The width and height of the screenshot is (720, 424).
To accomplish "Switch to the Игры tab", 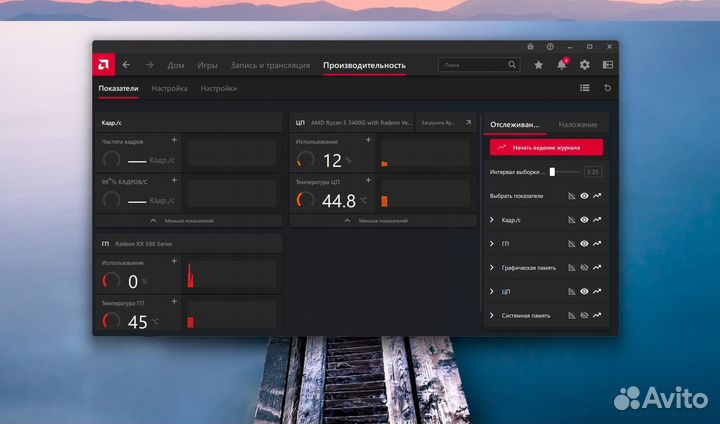I will coord(207,65).
